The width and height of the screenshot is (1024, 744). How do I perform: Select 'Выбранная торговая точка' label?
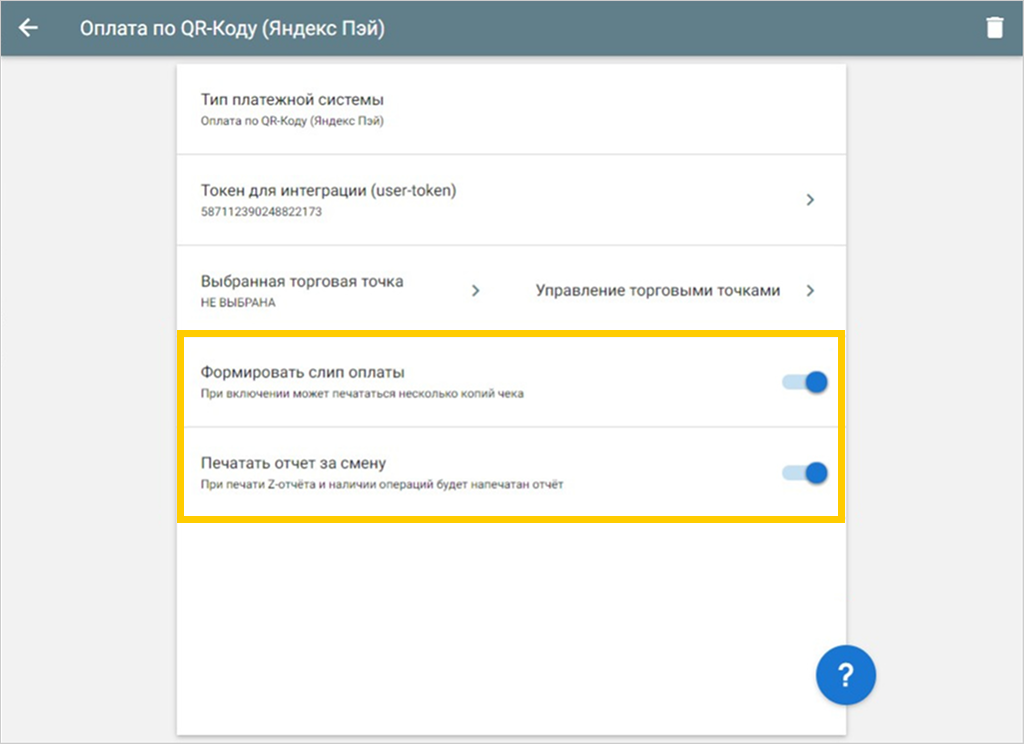[x=302, y=281]
